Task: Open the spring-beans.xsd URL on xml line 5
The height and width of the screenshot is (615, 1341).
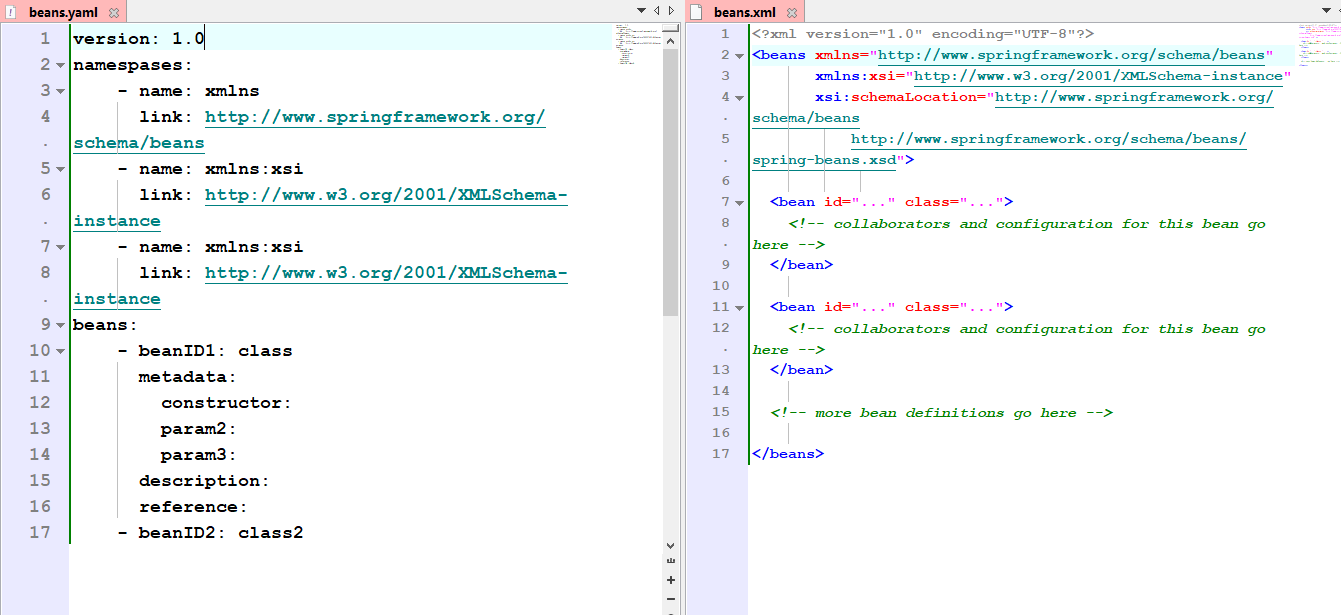Action: click(1048, 139)
